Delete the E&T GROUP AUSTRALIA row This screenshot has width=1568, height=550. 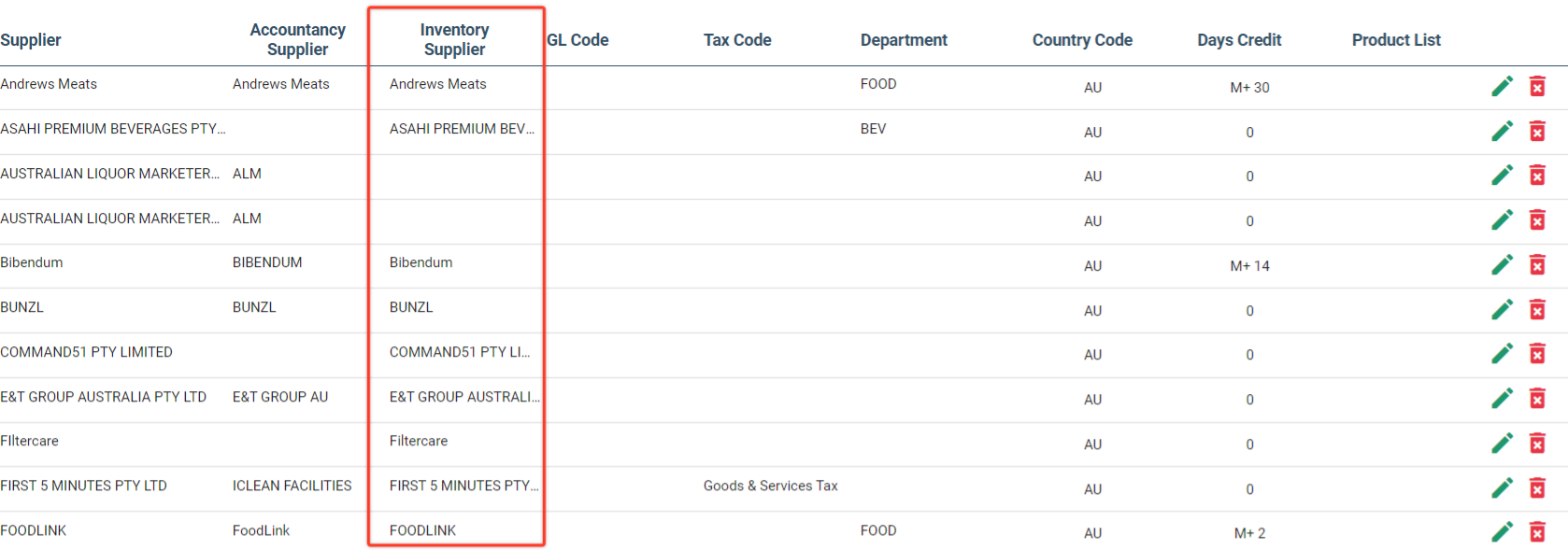1537,399
